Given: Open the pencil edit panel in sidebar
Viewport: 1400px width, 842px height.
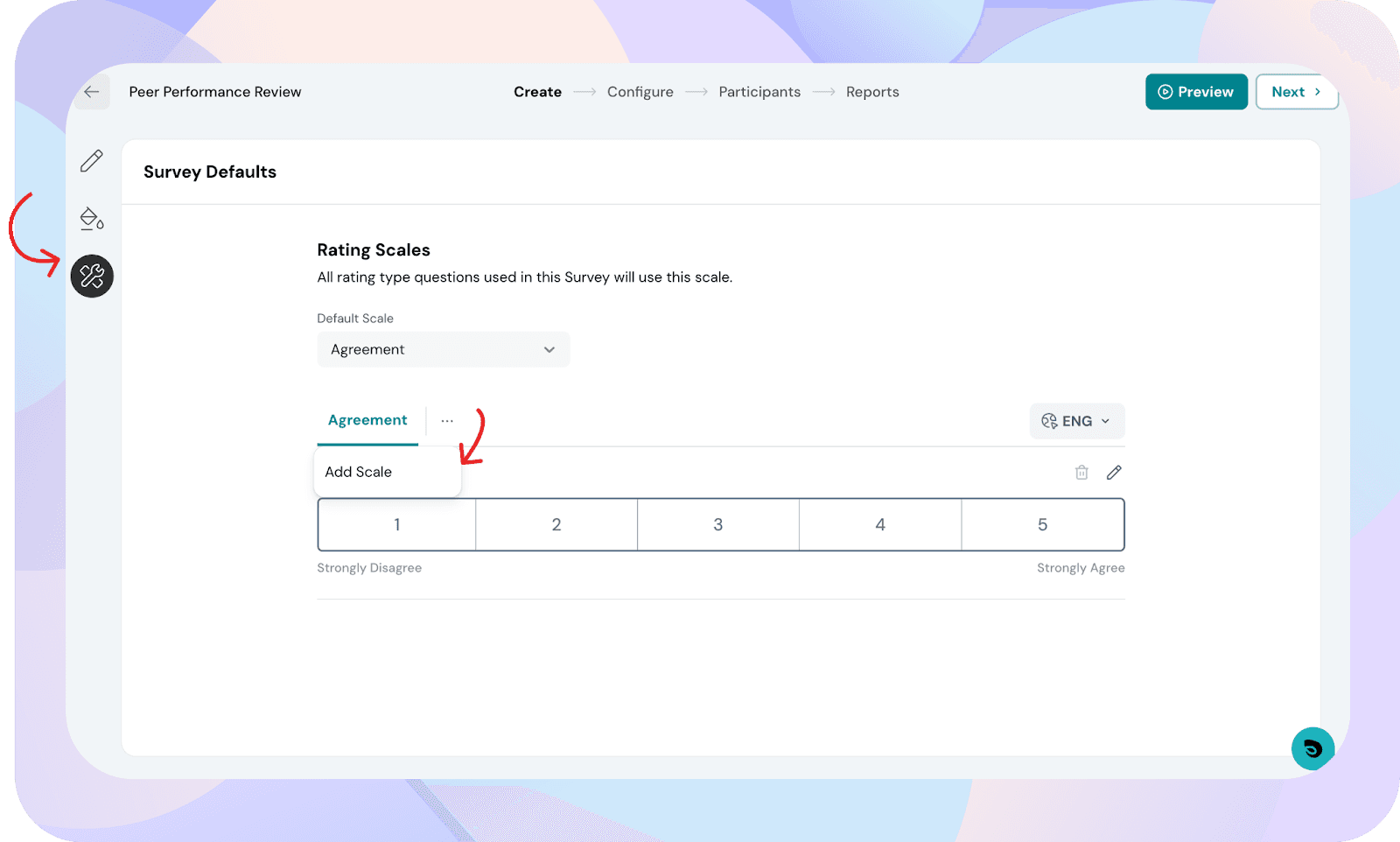Looking at the screenshot, I should tap(92, 161).
